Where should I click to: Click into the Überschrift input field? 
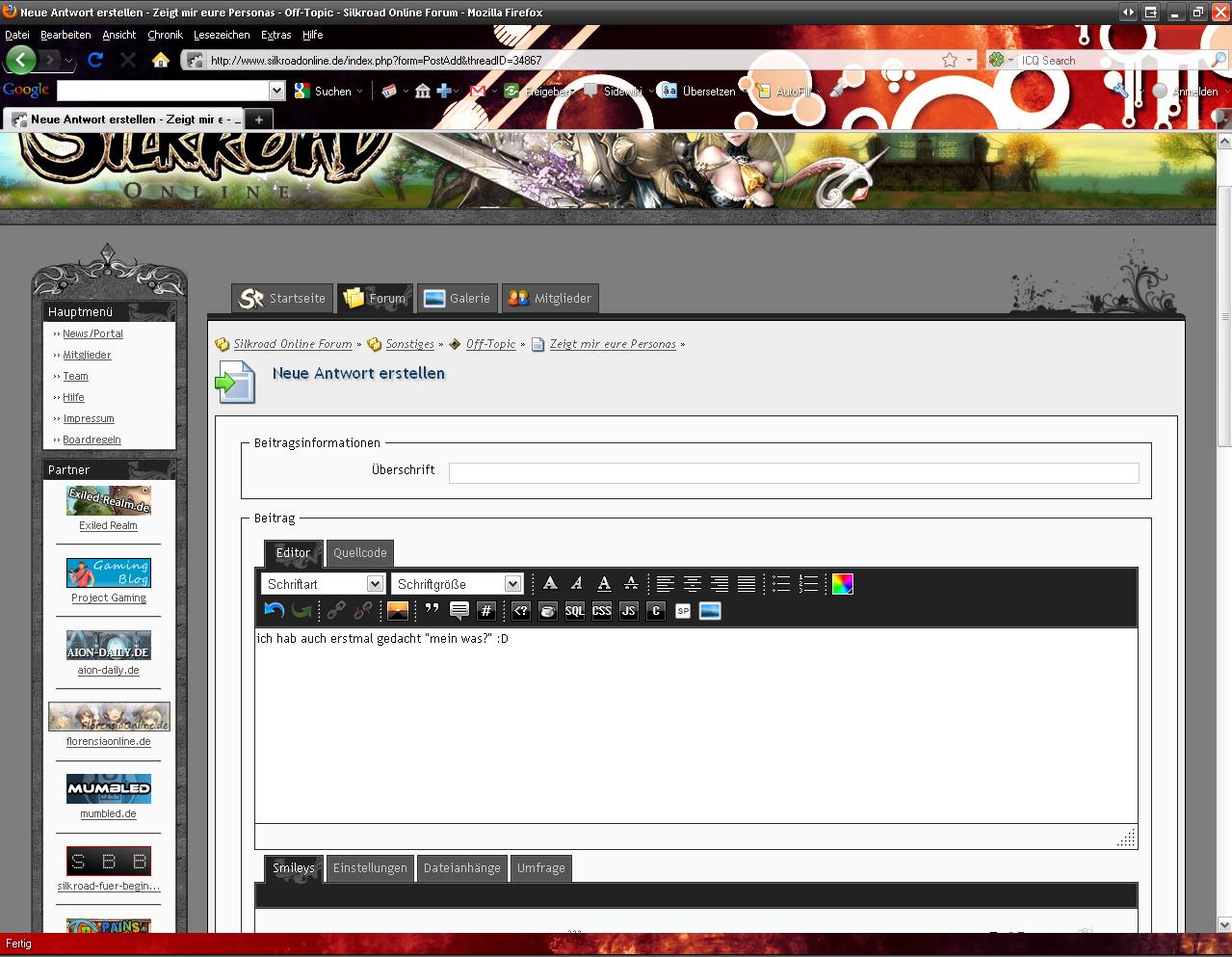pyautogui.click(x=793, y=472)
